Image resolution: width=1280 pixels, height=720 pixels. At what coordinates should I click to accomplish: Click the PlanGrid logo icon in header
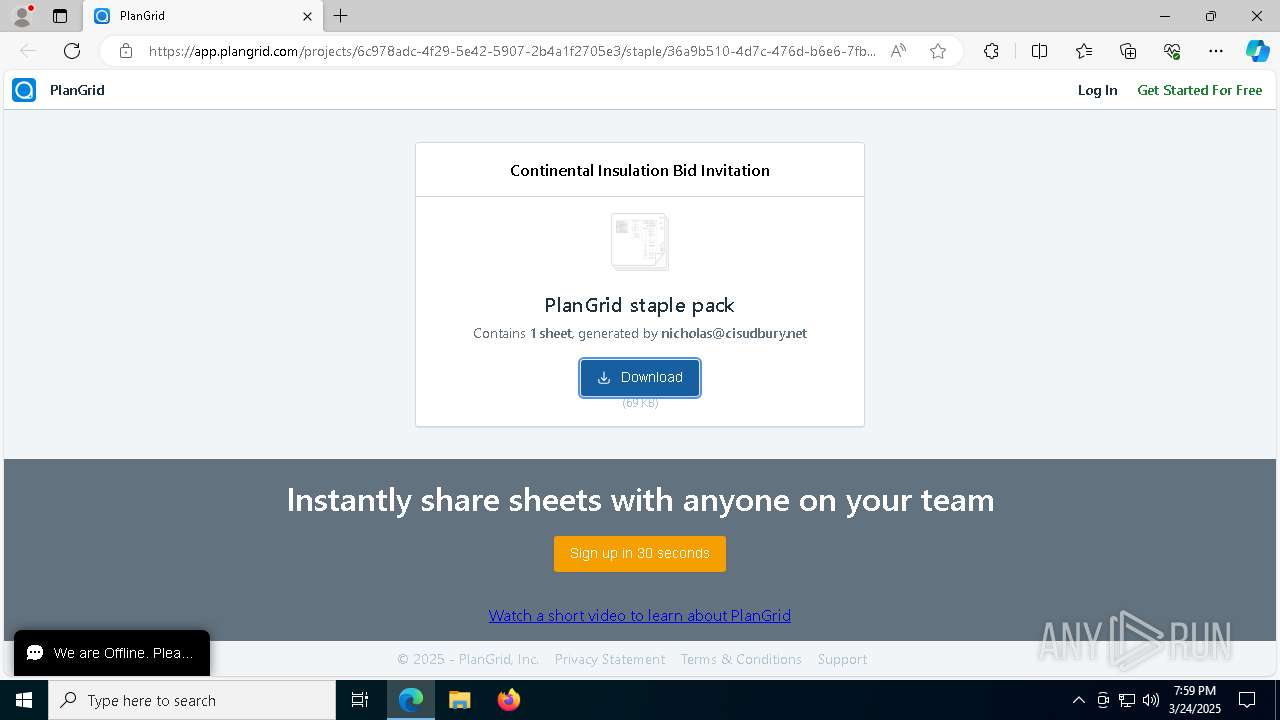tap(24, 90)
